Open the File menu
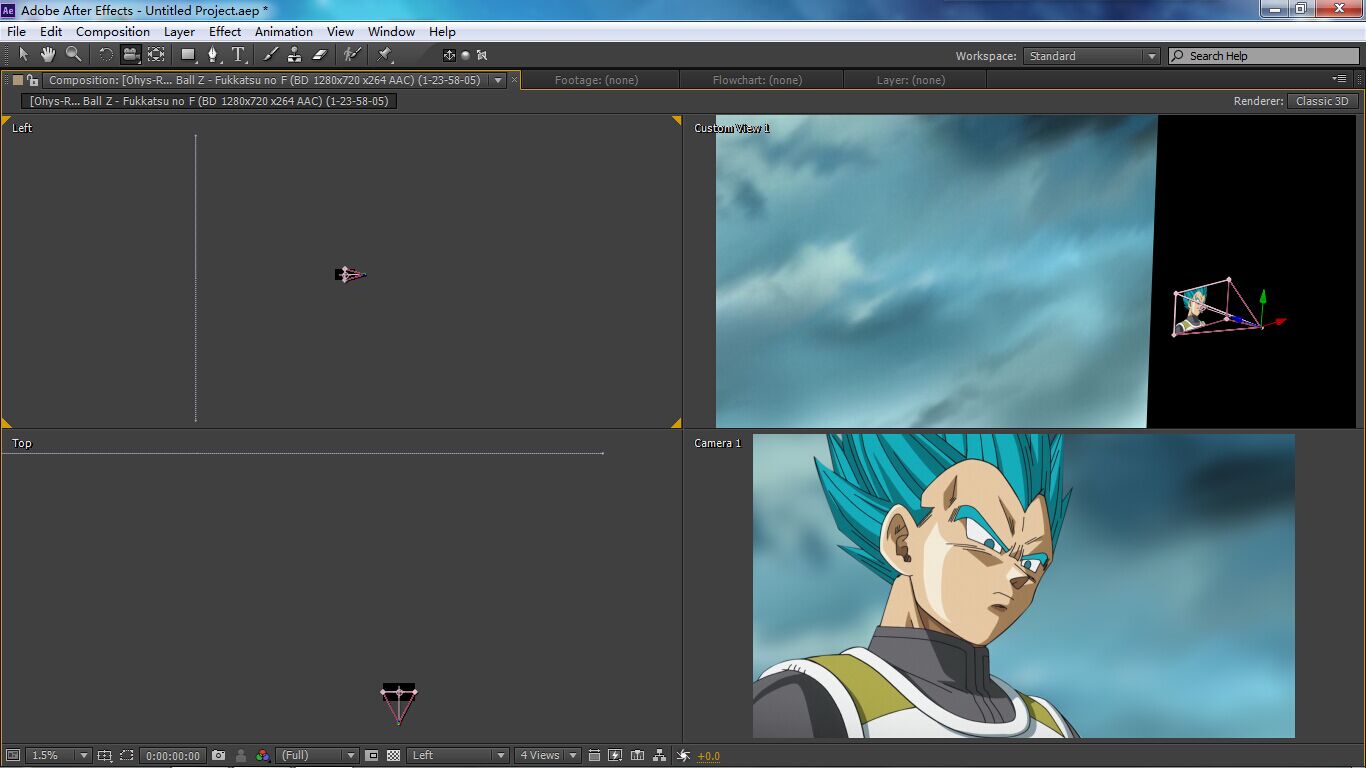This screenshot has width=1366, height=768. pyautogui.click(x=16, y=32)
